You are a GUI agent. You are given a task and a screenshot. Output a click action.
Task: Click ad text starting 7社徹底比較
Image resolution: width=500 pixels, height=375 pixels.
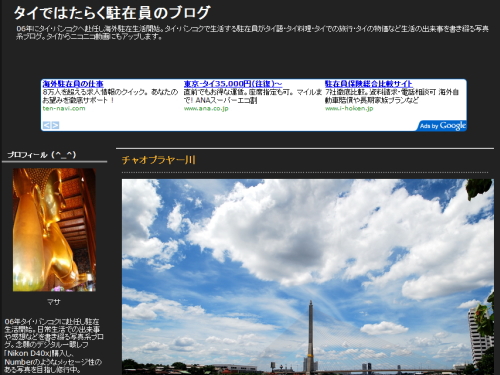click(392, 96)
